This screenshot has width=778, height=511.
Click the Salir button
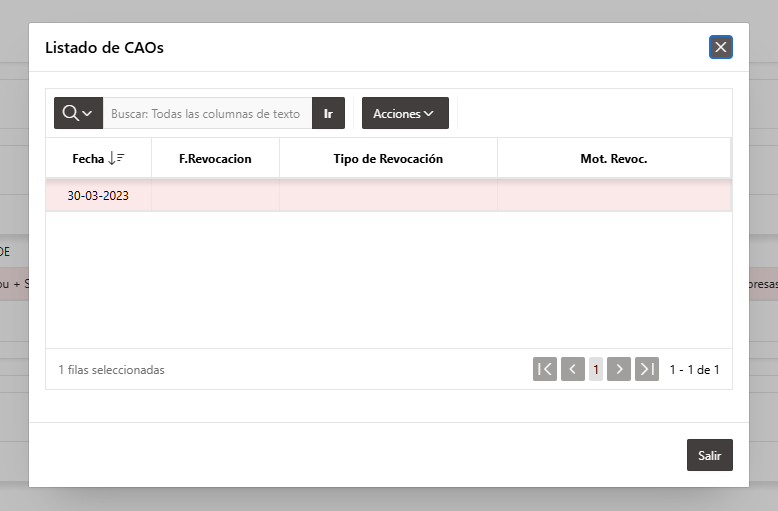point(710,455)
